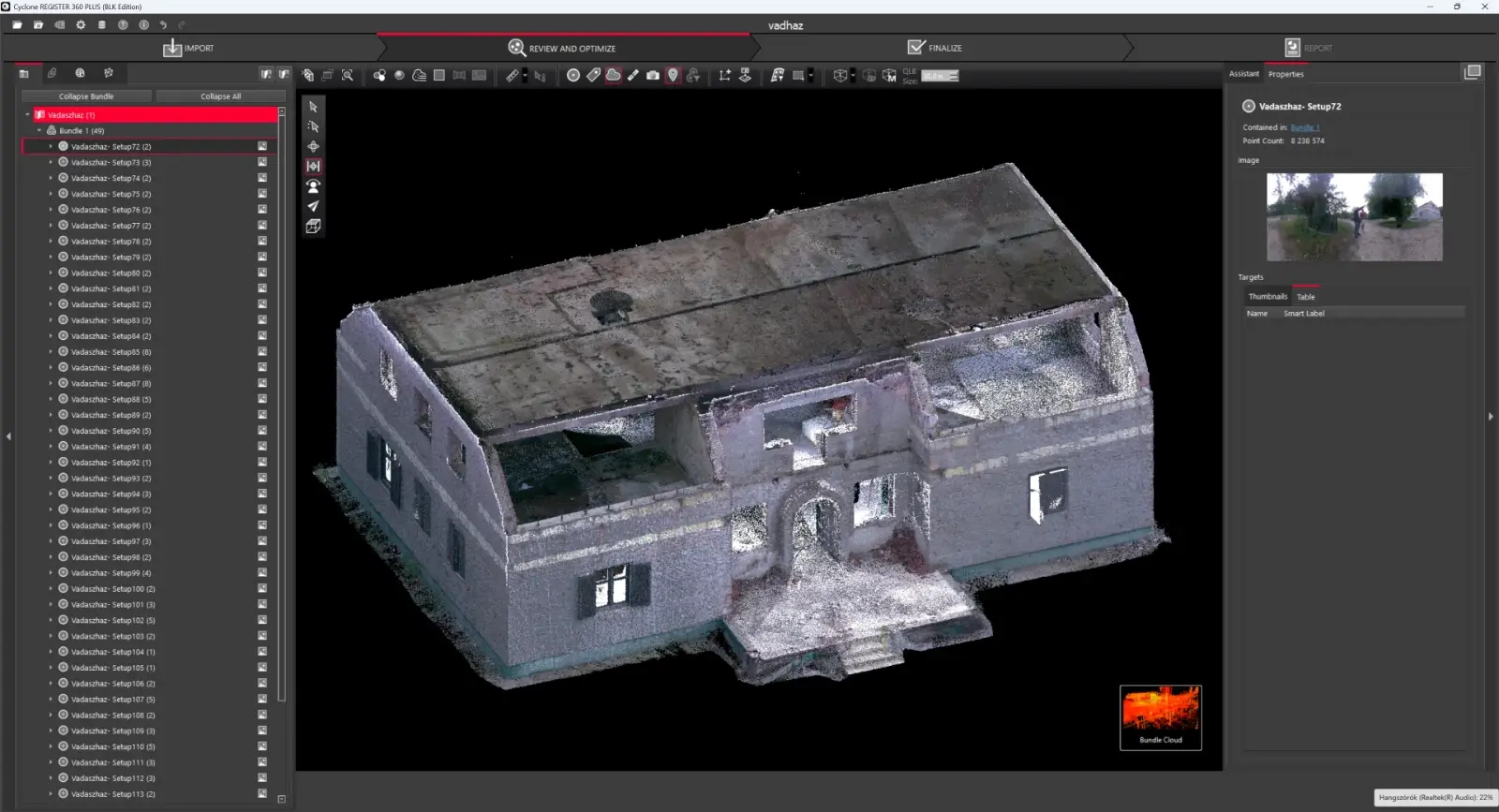Select the measure ruler tool
Screen dimensions: 1499x812
512,75
